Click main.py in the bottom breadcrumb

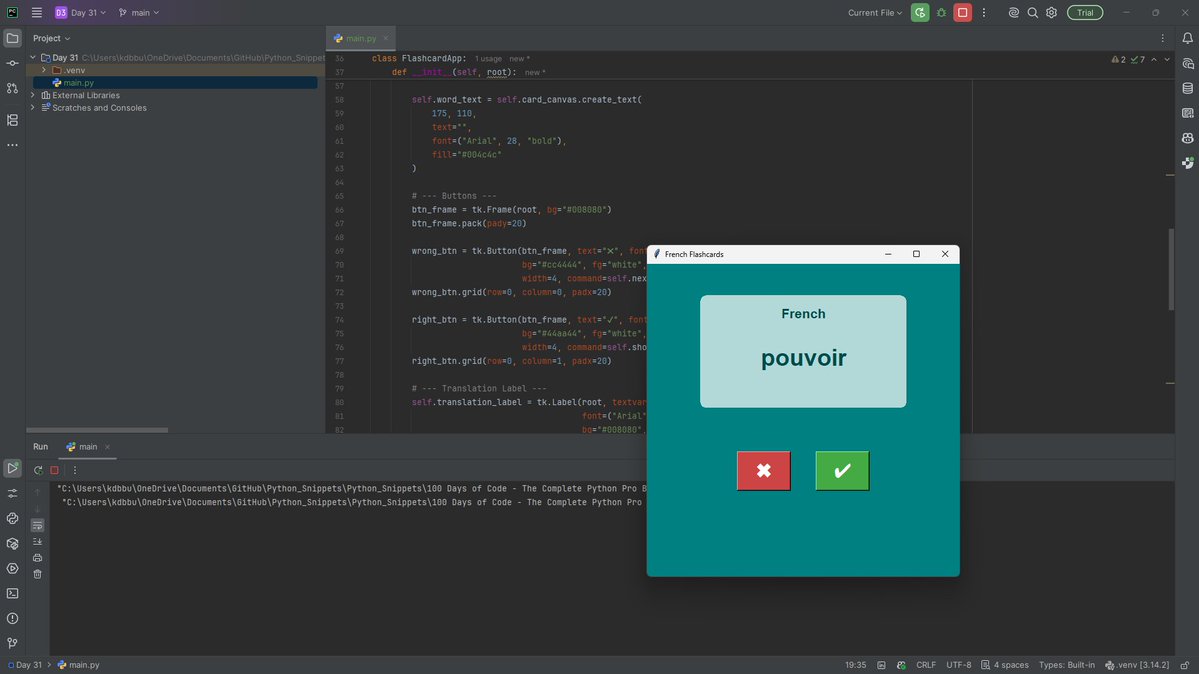(x=79, y=665)
